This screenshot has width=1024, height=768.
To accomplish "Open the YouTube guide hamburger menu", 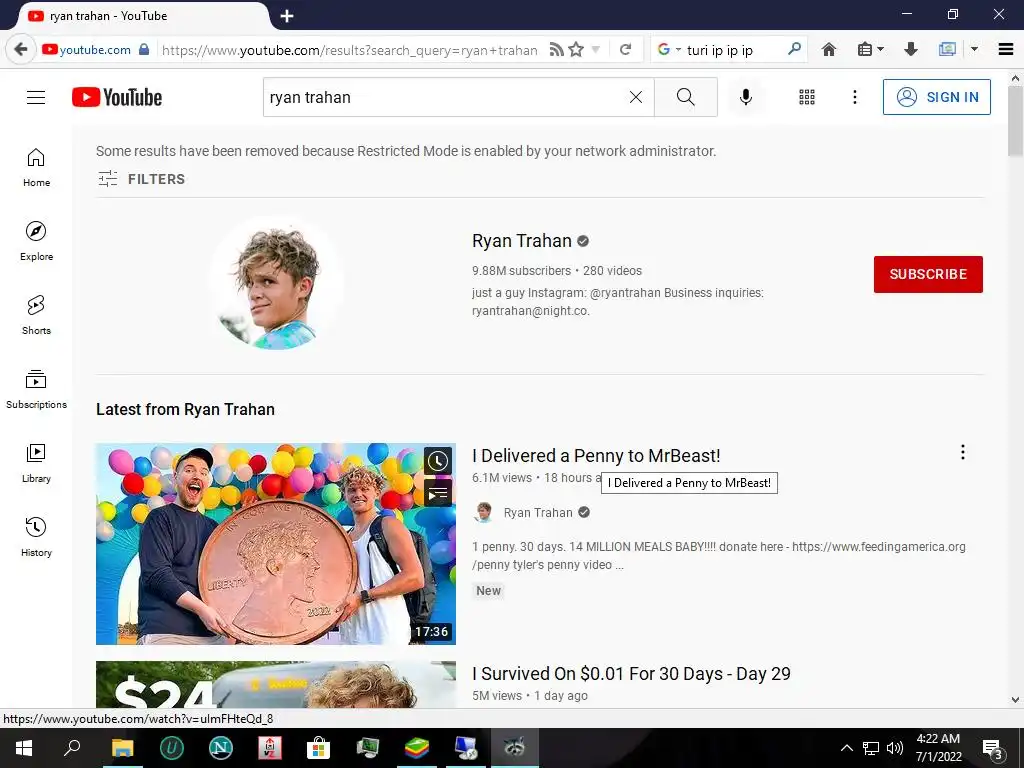I will point(36,97).
